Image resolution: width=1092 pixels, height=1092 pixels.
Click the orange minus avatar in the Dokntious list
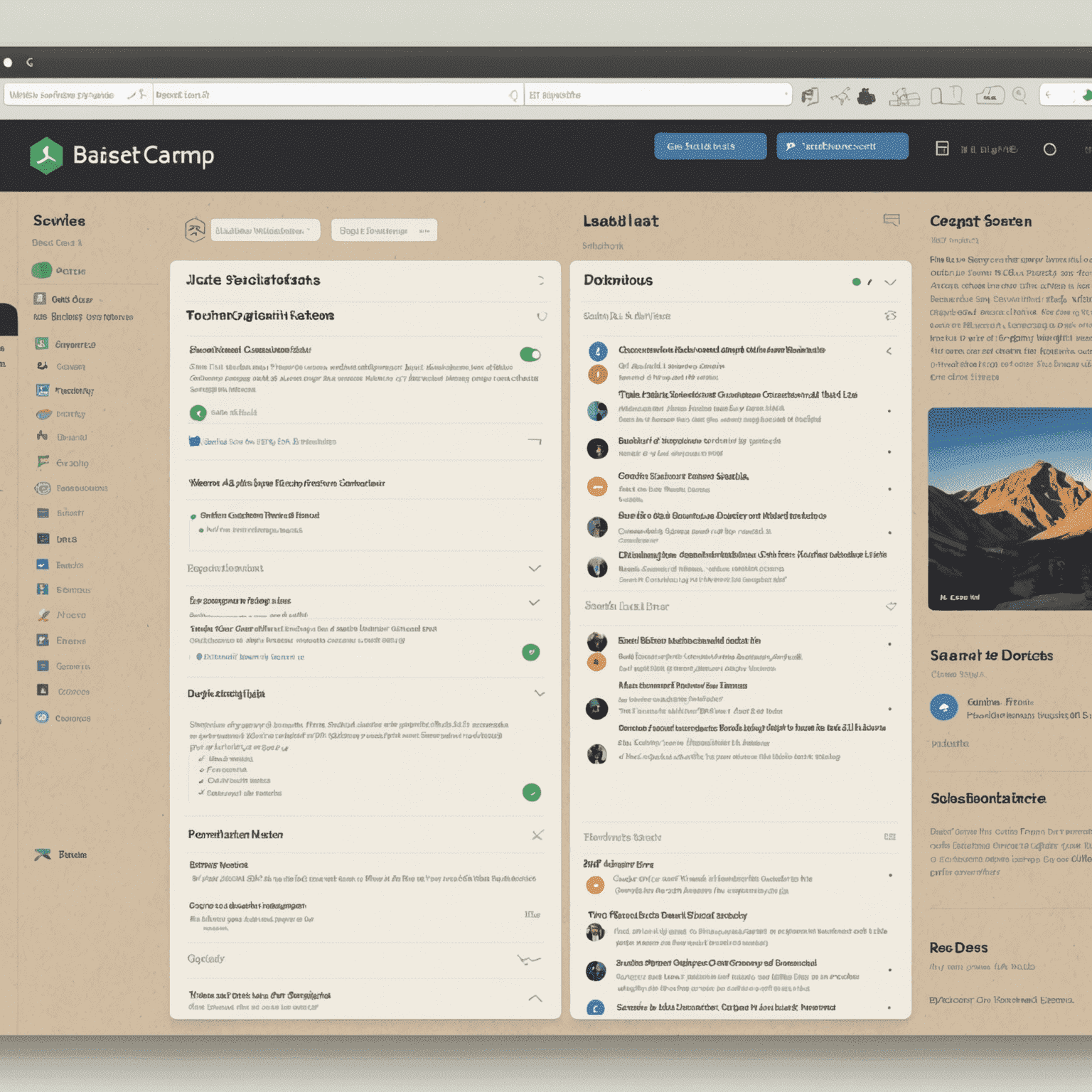coord(597,487)
